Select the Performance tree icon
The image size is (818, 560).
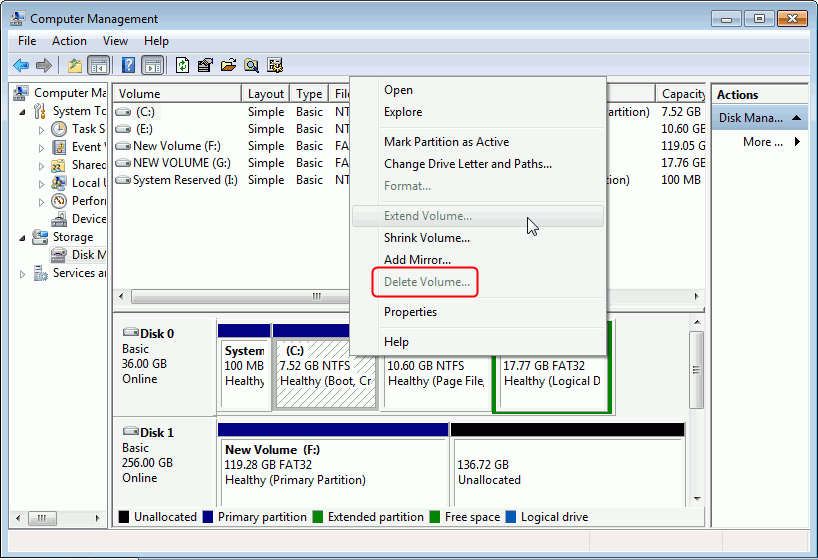59,201
